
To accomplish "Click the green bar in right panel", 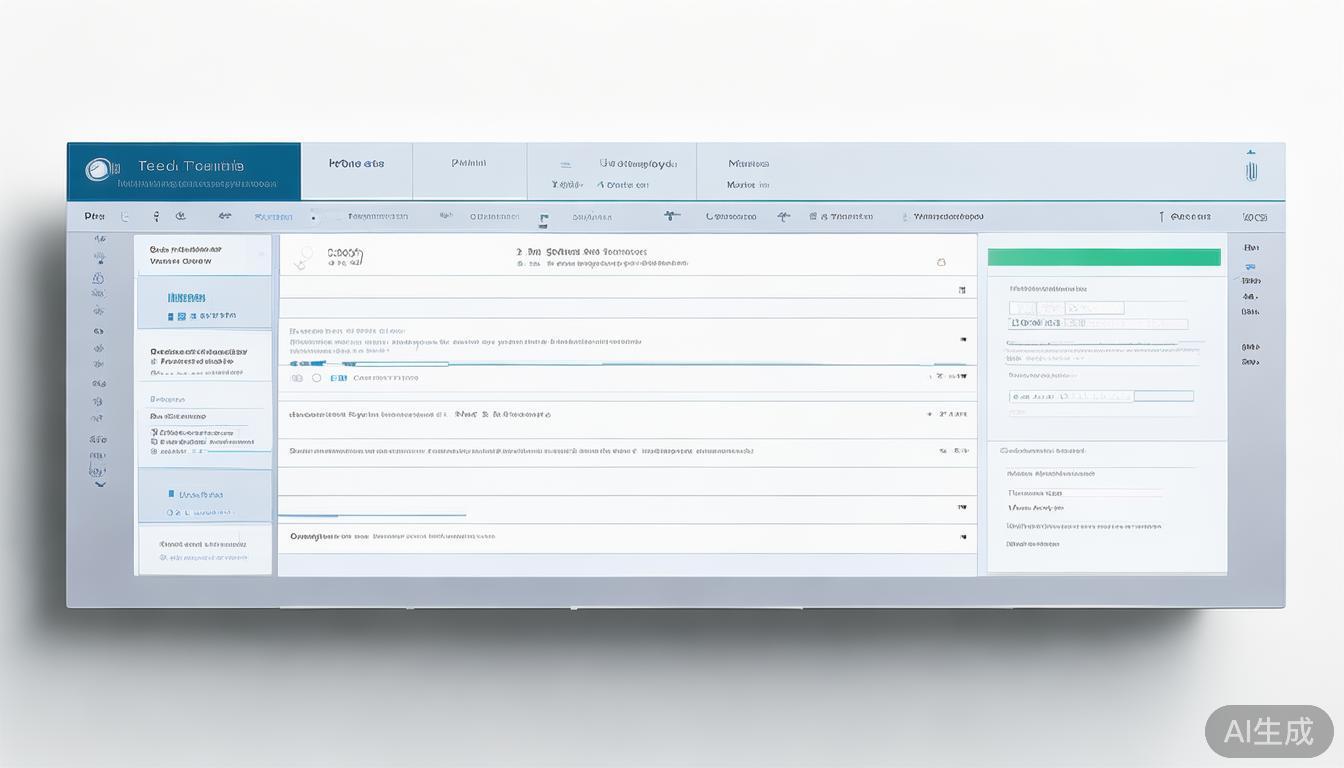I will pos(1104,257).
